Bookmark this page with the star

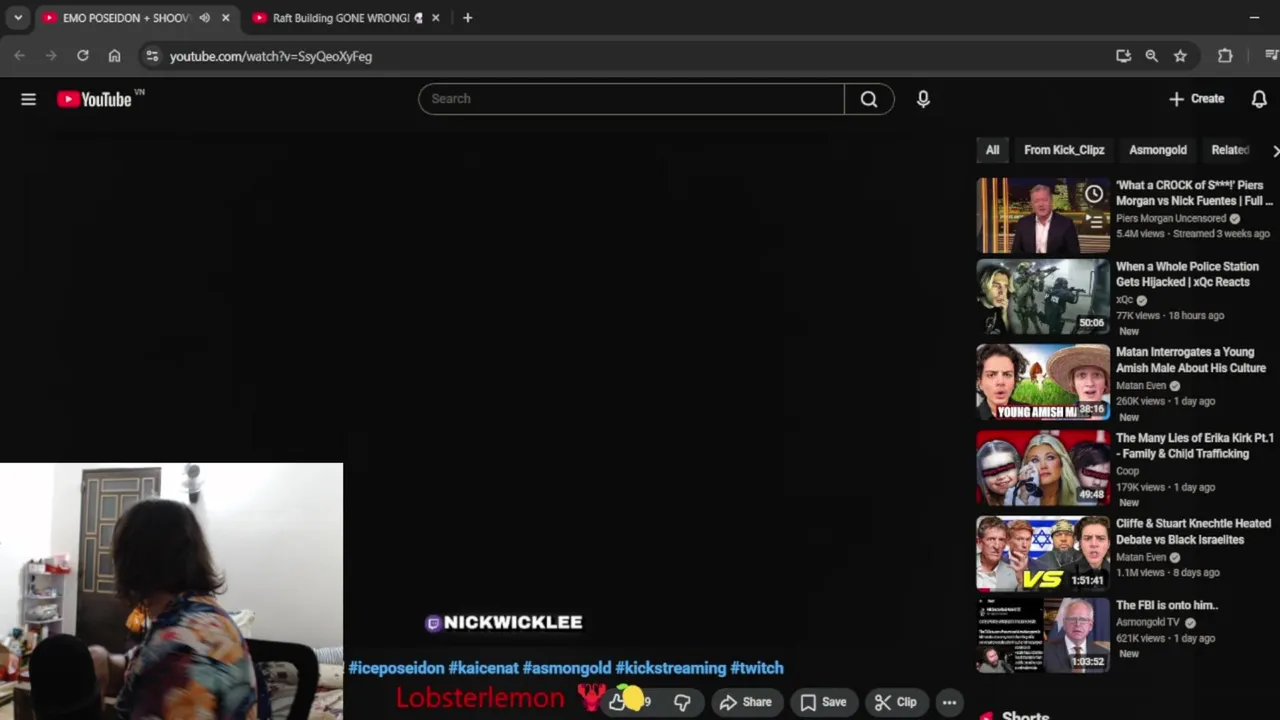1180,56
